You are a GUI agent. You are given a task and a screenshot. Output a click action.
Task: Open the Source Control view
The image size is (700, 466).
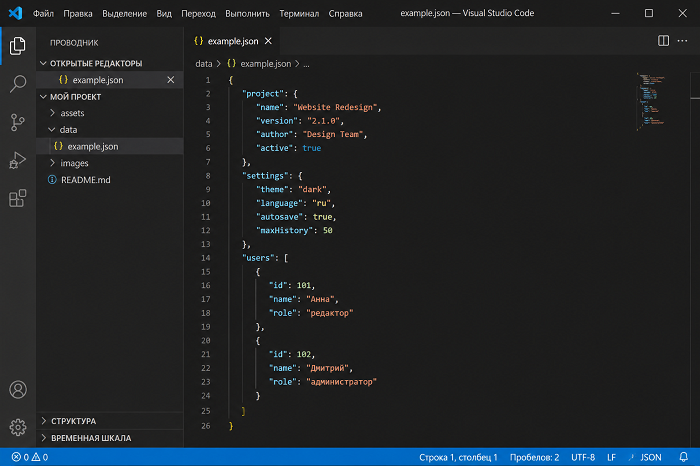17,122
